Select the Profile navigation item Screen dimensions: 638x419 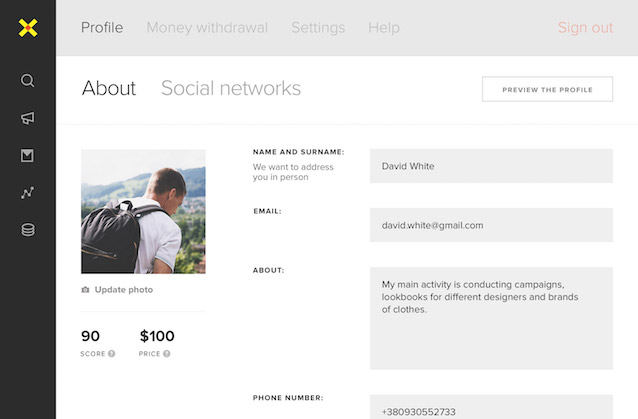coord(102,28)
